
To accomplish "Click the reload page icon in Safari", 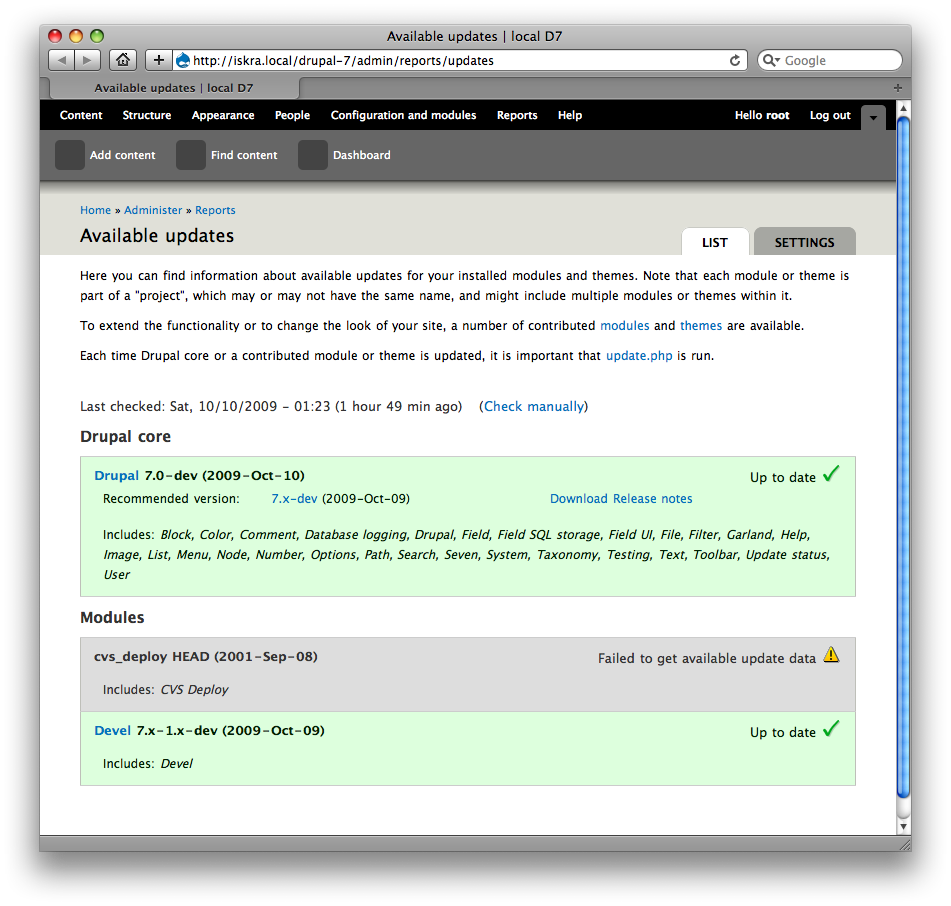I will pyautogui.click(x=736, y=60).
